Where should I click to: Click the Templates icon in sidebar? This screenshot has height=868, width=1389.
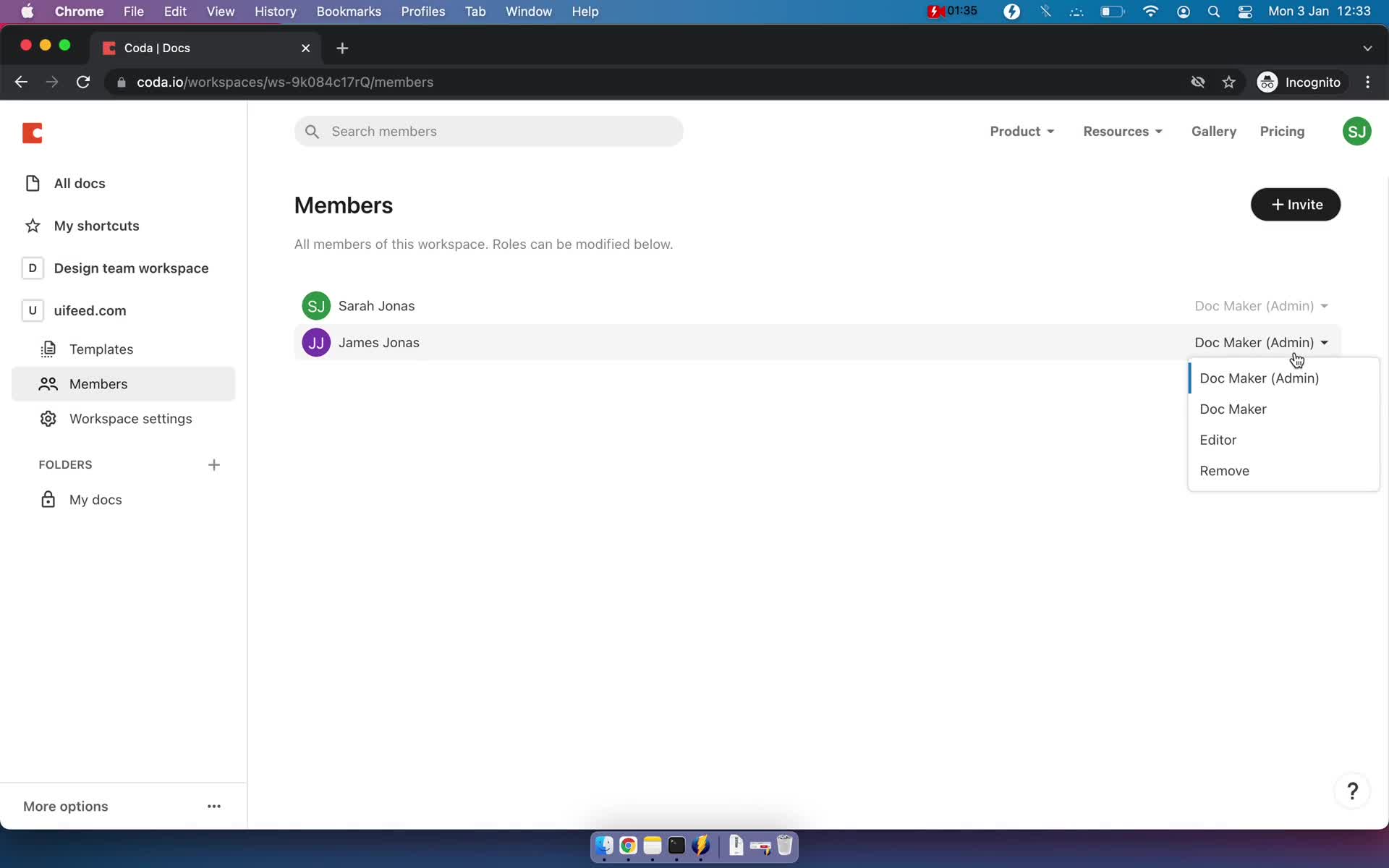(49, 349)
